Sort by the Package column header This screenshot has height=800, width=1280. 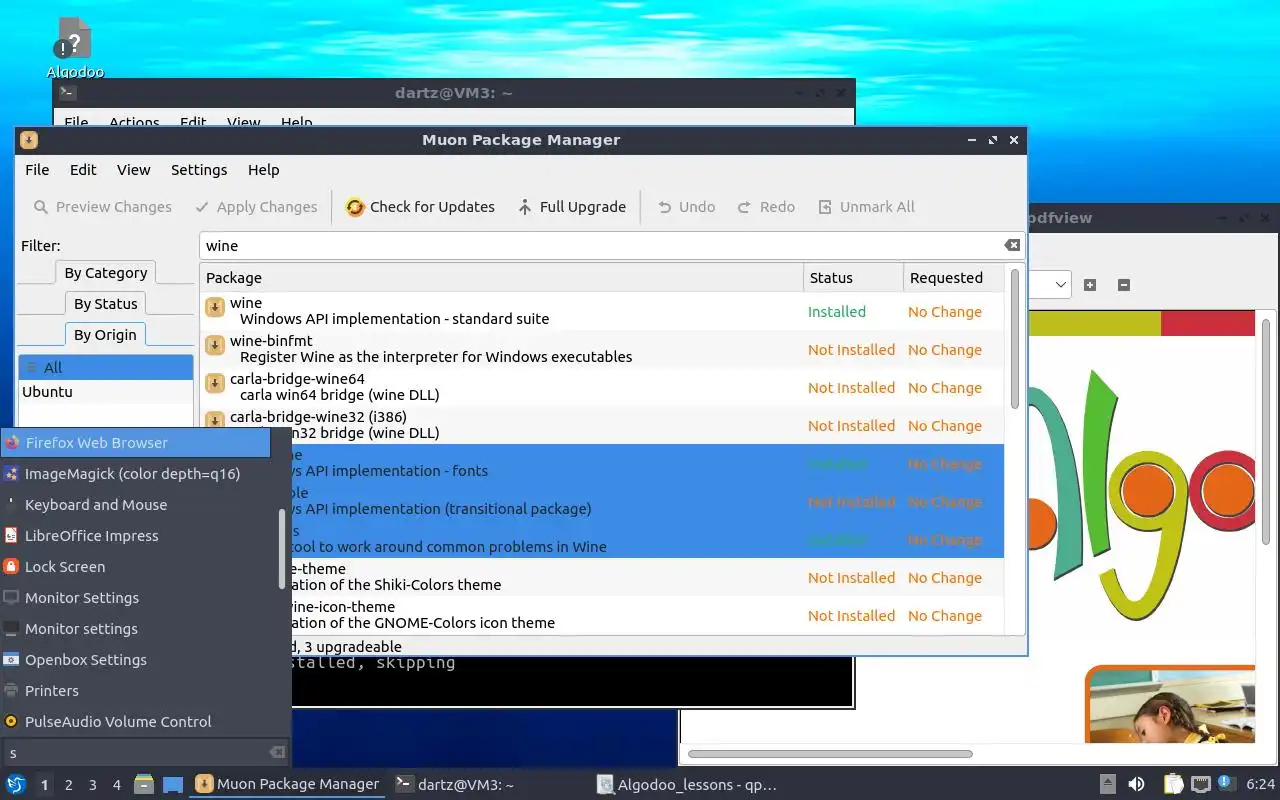(x=502, y=278)
